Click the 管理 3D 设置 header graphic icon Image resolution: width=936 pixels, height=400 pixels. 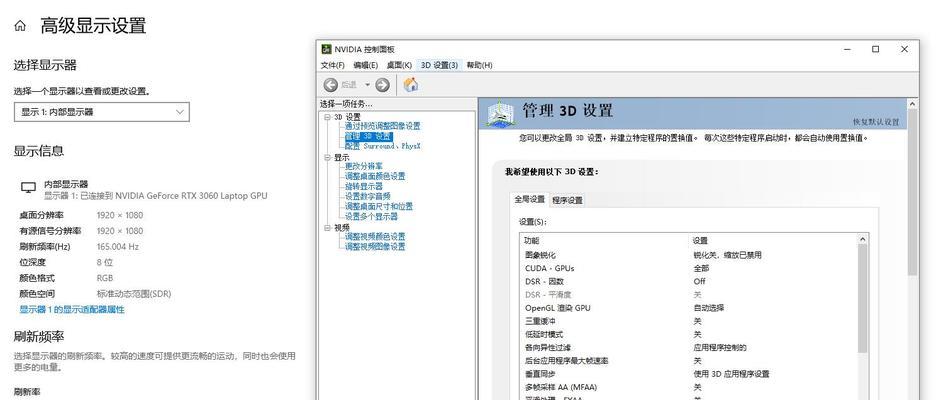500,113
